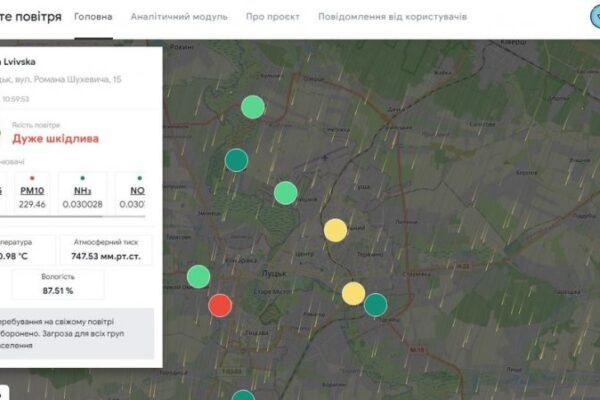Click the dark green marker next to yellow marker

[375, 304]
